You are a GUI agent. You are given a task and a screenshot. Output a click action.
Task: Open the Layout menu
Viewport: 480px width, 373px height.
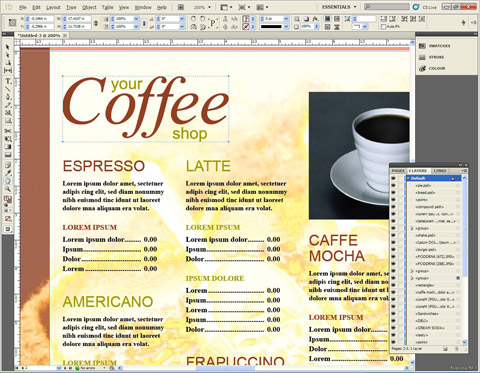click(53, 7)
